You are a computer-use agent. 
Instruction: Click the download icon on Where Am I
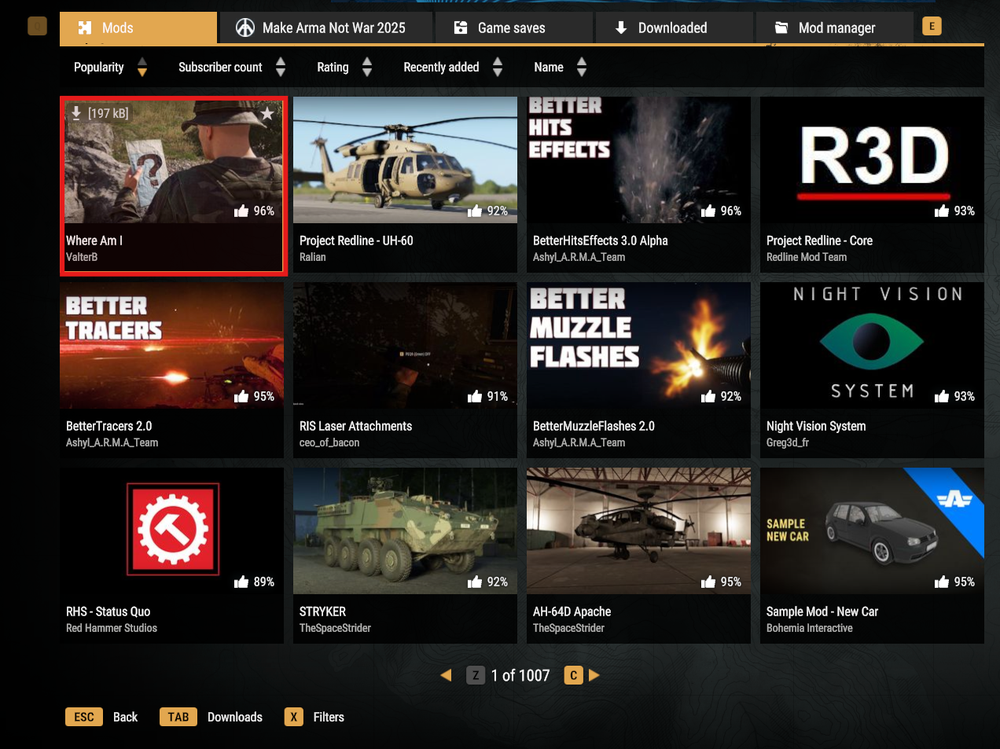(76, 113)
